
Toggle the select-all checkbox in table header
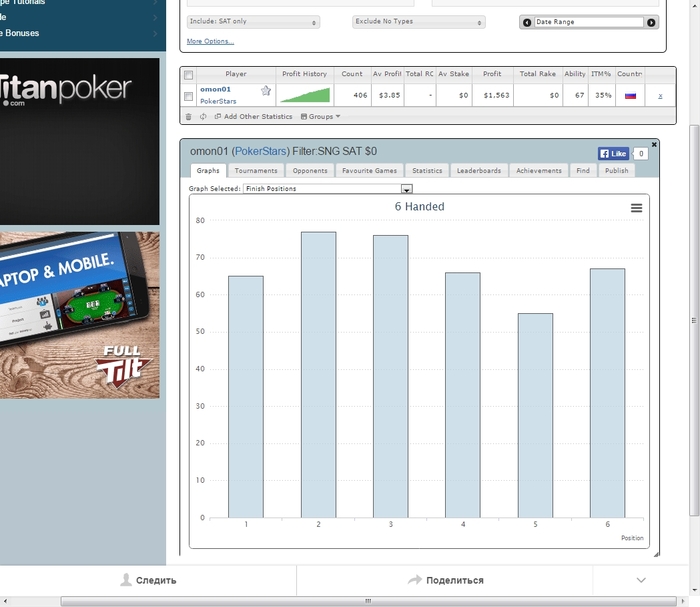[x=188, y=75]
